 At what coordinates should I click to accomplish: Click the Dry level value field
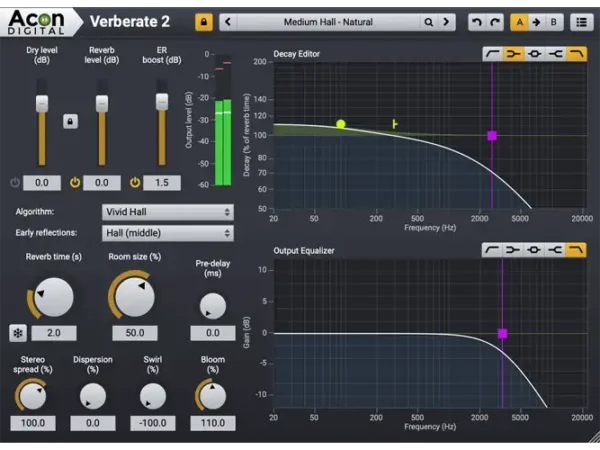42,183
